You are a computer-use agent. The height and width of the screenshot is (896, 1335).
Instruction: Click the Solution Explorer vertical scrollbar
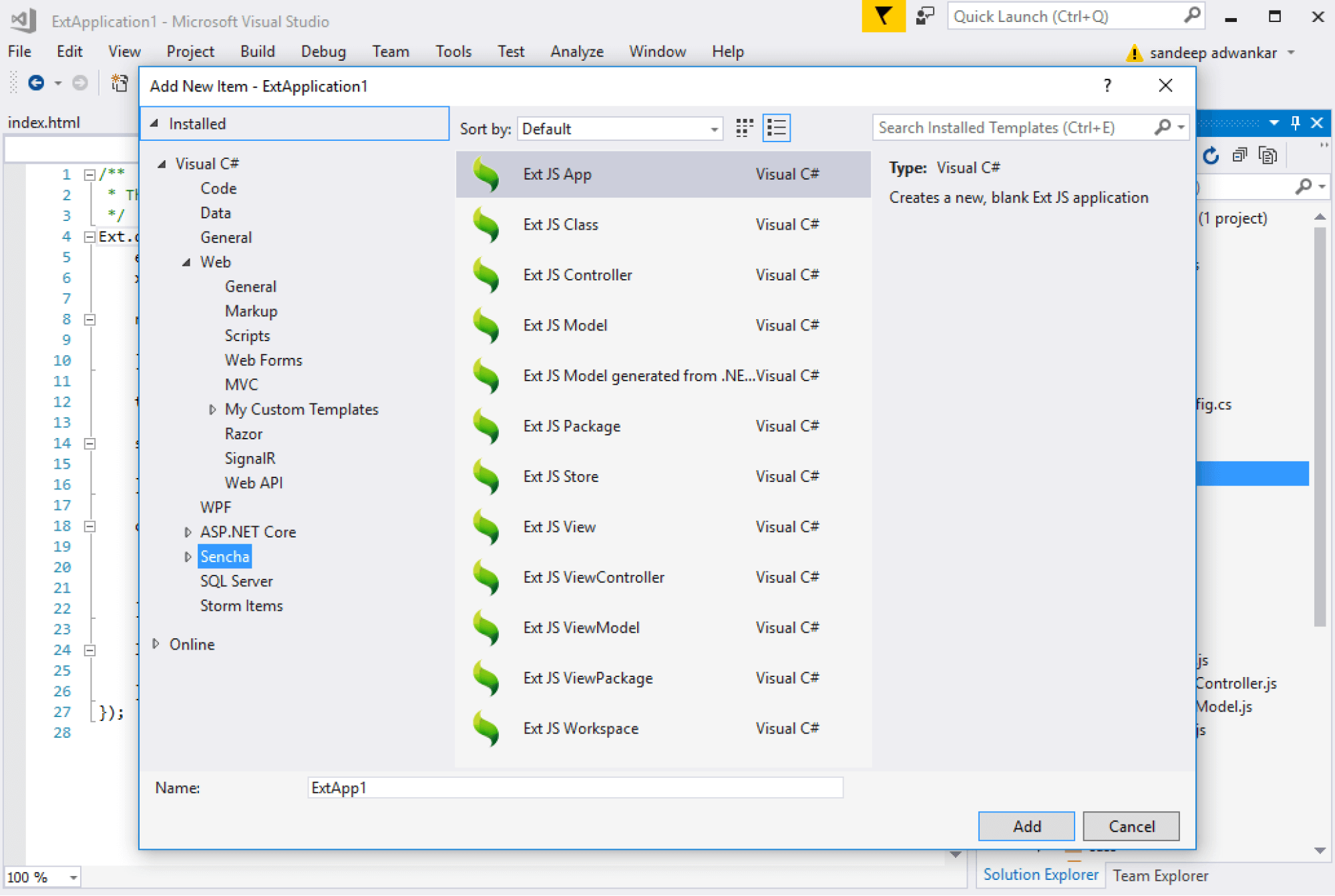click(x=1320, y=427)
